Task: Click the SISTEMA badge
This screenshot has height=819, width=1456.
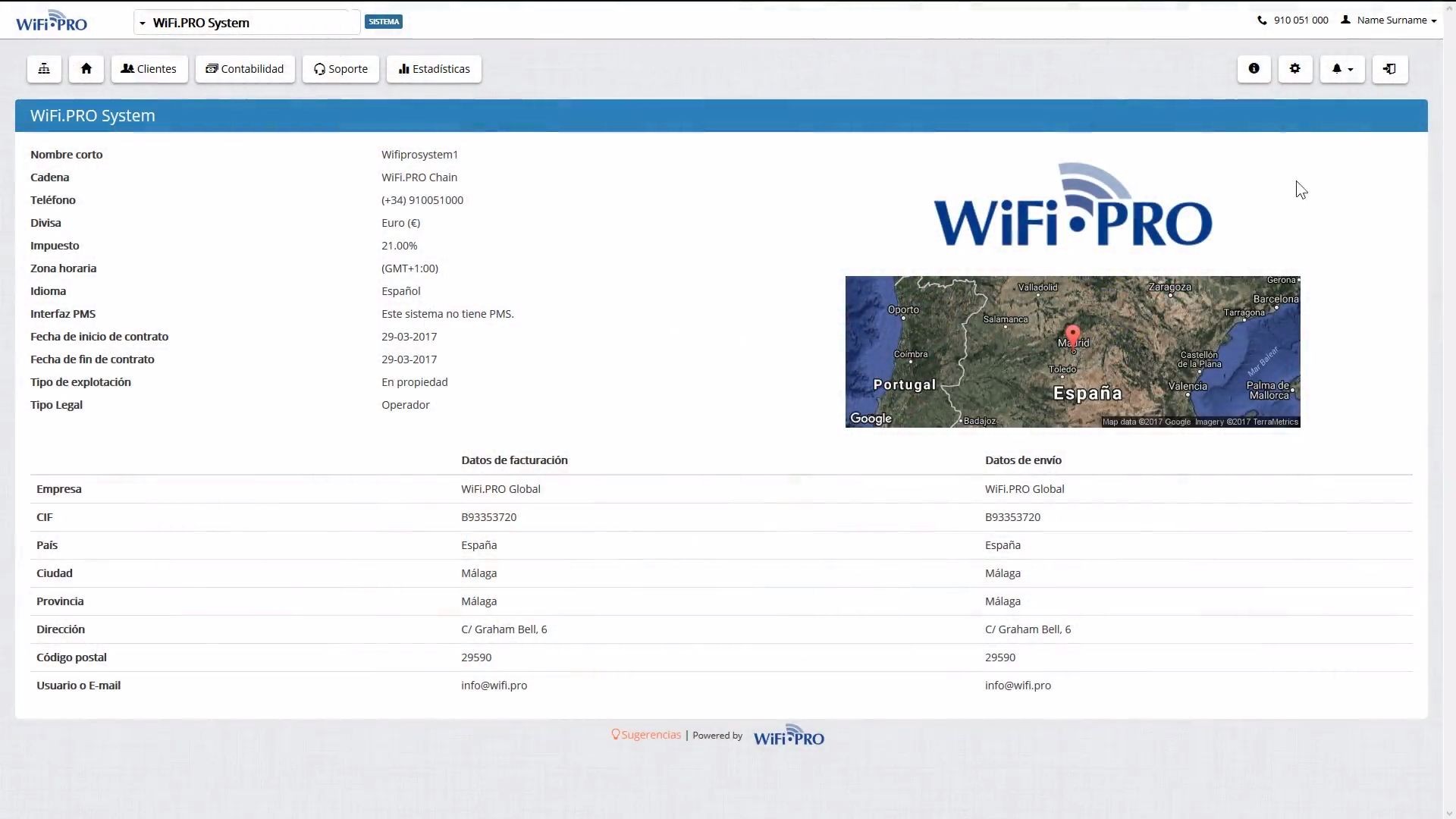Action: tap(384, 21)
